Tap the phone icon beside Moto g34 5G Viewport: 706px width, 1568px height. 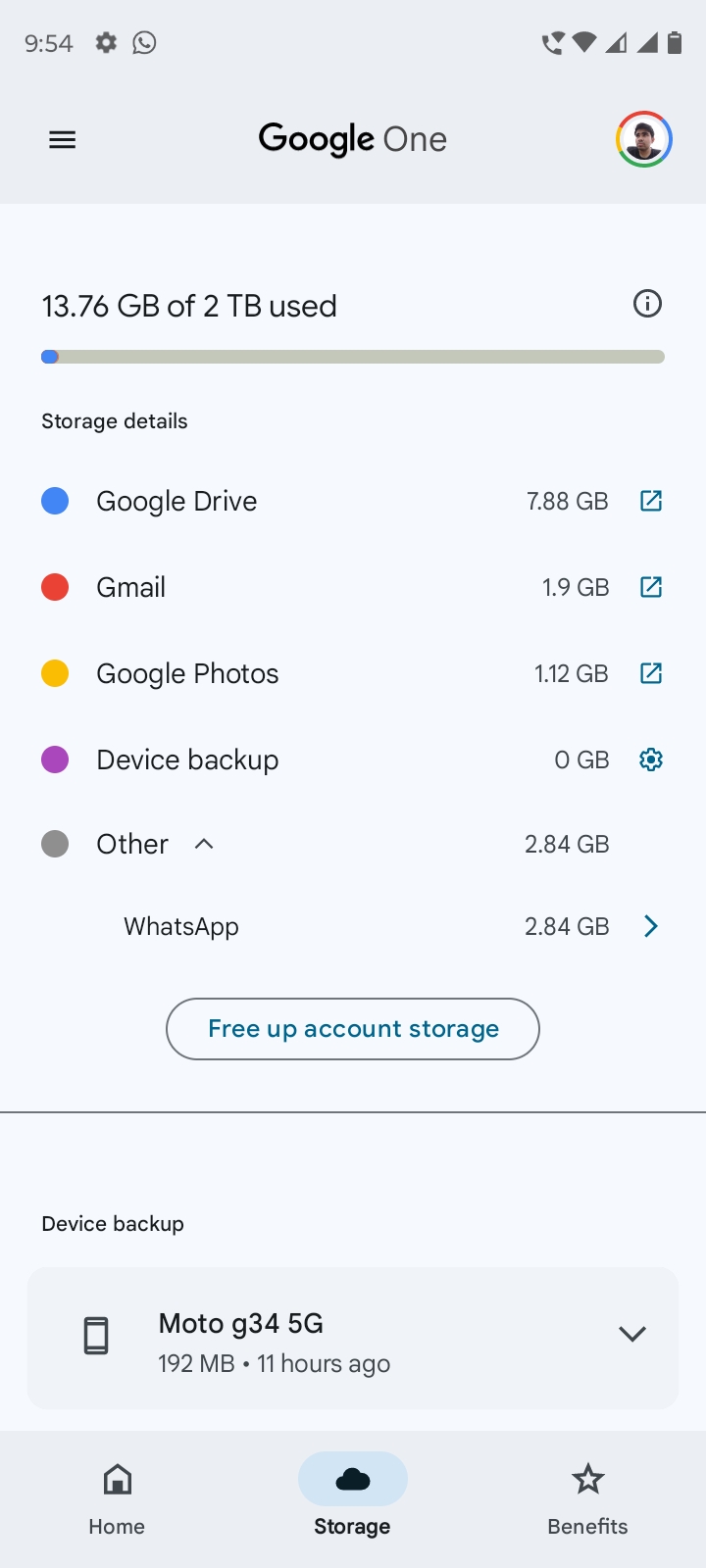(96, 1336)
